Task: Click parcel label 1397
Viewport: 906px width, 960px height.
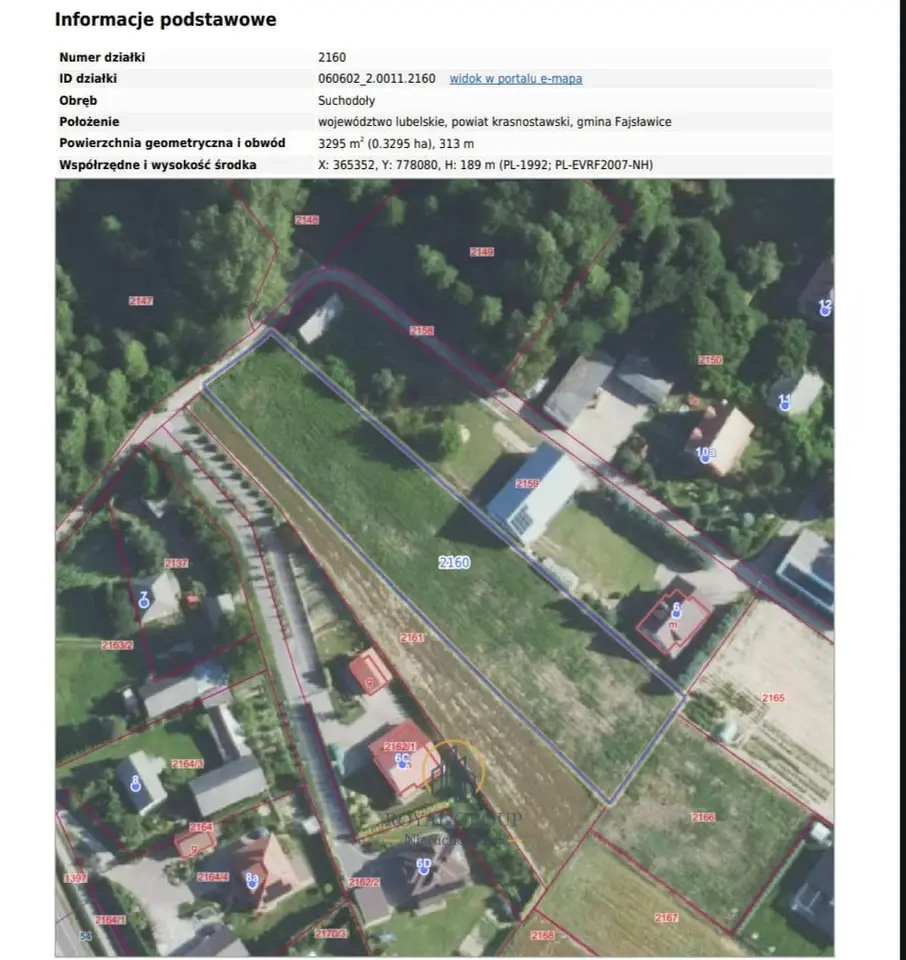Action: point(75,879)
